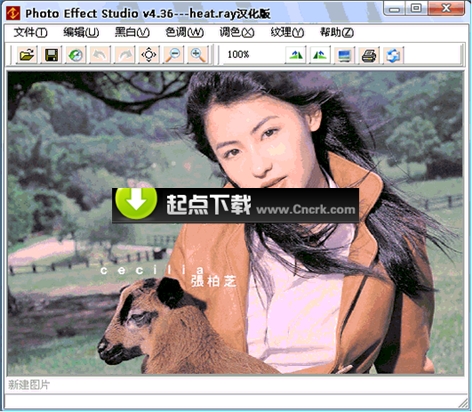
Task: Open the 色调(W) menu
Action: 185,32
